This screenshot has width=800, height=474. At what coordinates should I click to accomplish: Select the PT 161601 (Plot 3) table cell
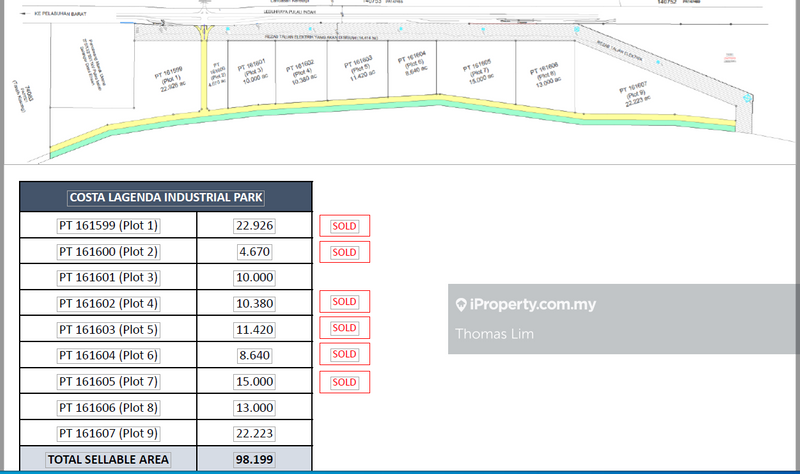point(108,278)
